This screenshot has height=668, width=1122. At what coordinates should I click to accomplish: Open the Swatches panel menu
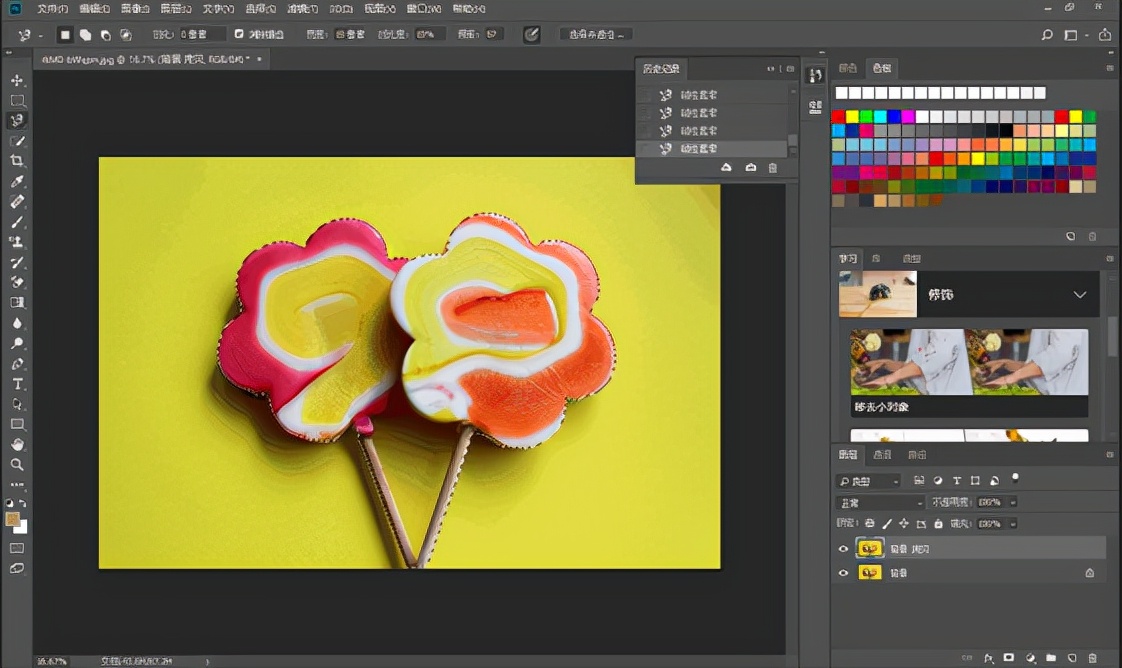click(1110, 68)
